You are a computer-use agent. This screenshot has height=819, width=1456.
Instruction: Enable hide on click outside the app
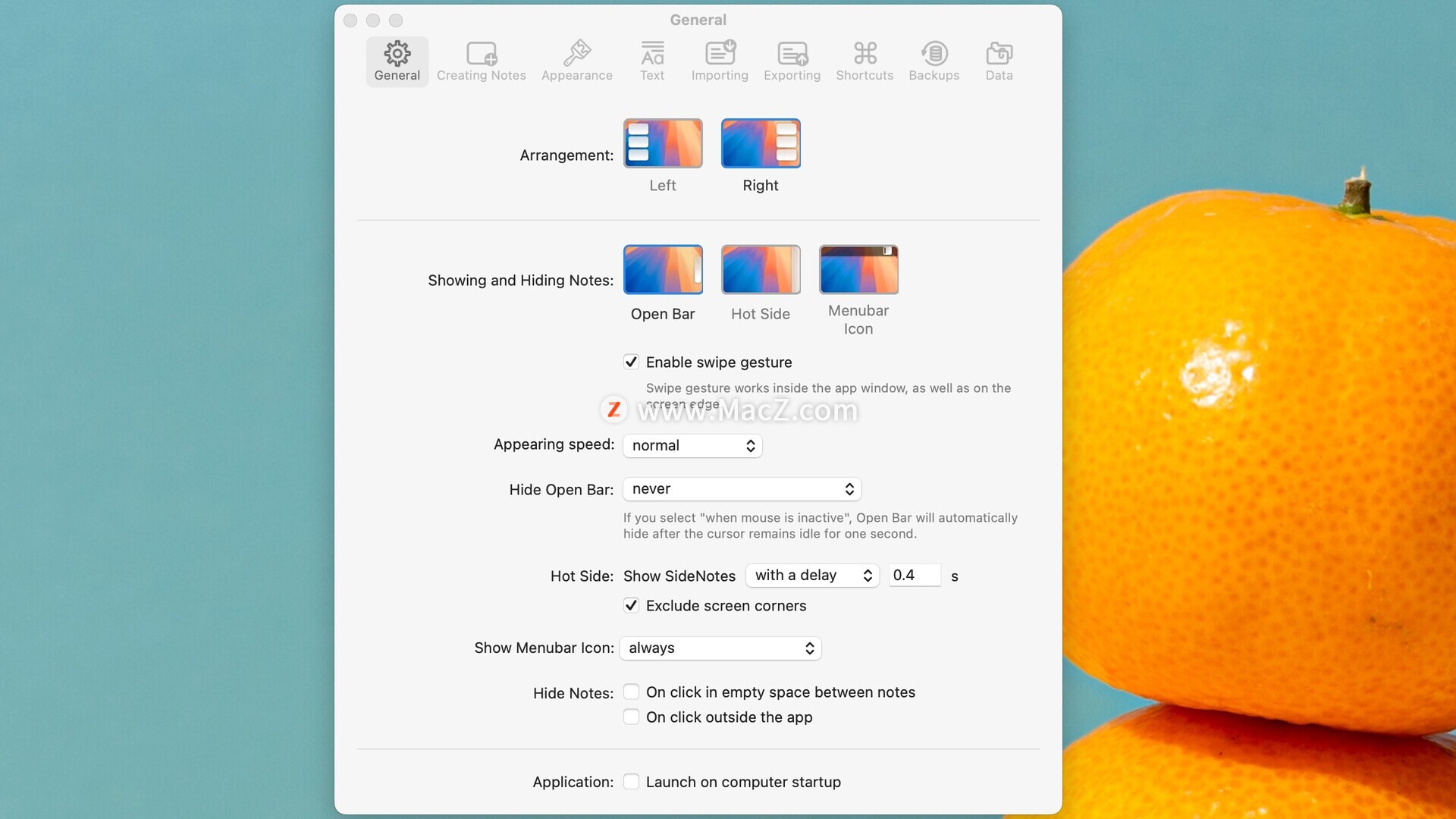pyautogui.click(x=631, y=717)
